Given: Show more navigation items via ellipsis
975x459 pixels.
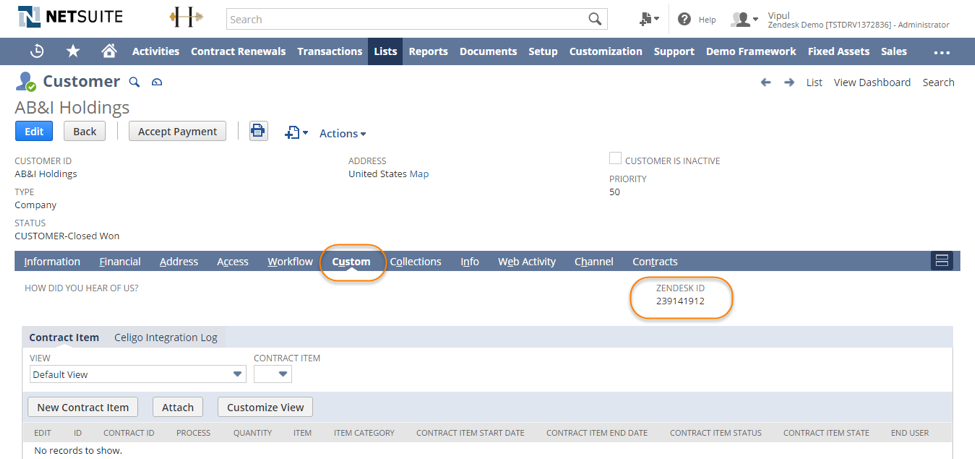Looking at the screenshot, I should pos(942,53).
